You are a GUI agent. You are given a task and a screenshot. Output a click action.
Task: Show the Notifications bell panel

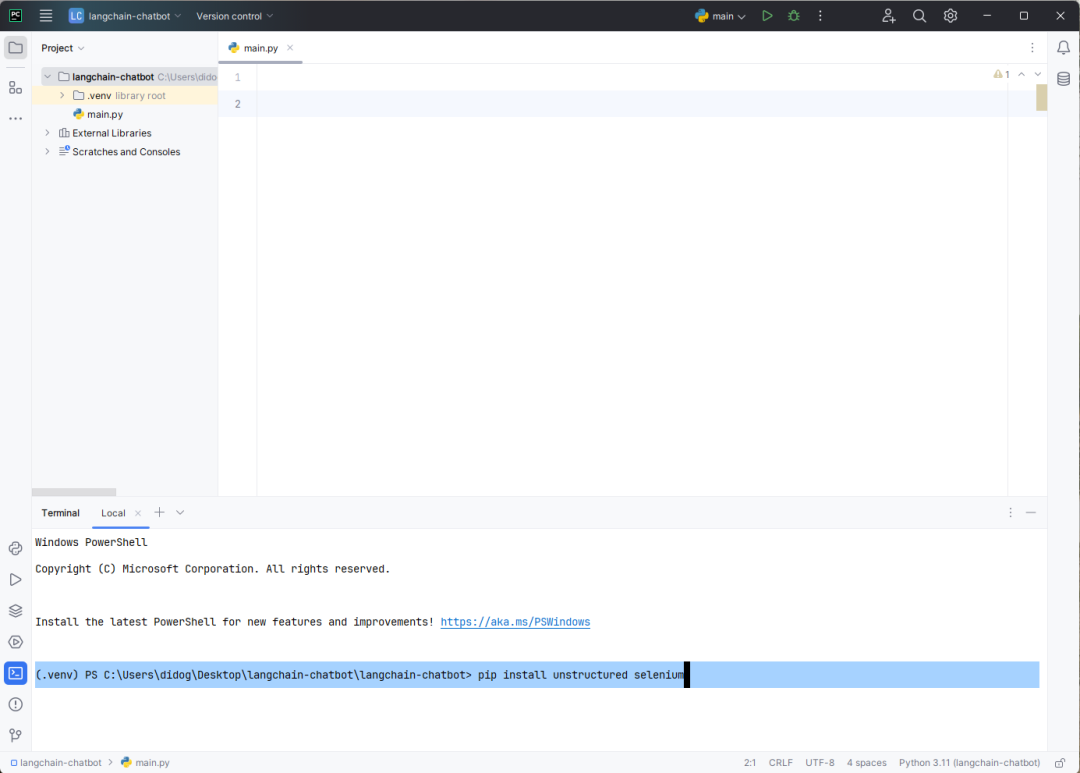tap(1063, 48)
